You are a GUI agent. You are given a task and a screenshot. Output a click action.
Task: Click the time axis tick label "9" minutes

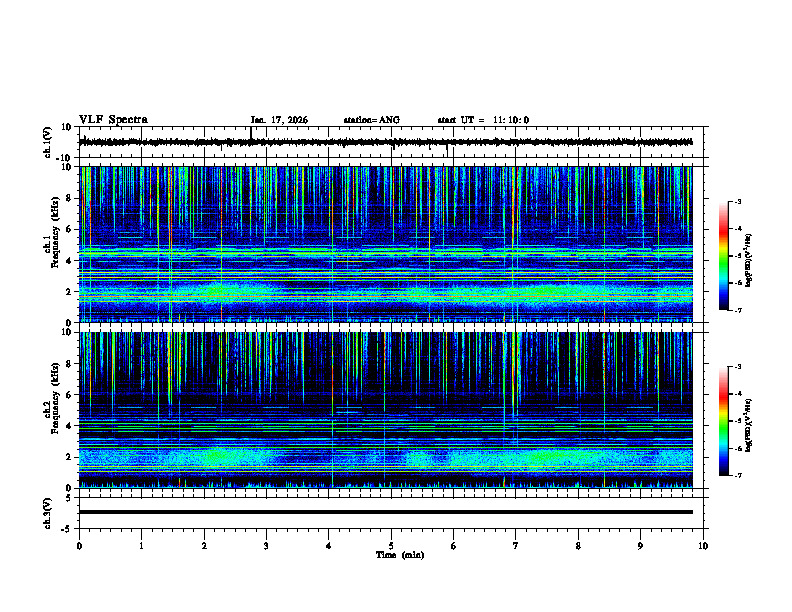640,546
